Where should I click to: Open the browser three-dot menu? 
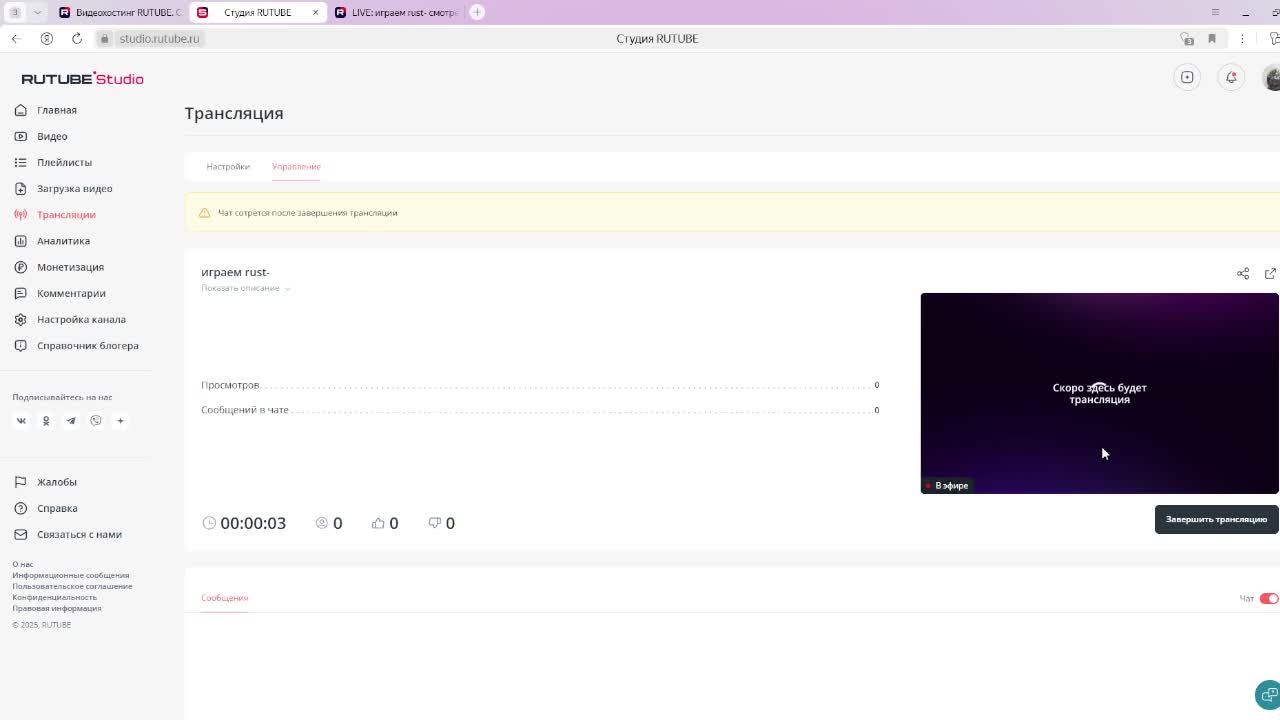1242,38
